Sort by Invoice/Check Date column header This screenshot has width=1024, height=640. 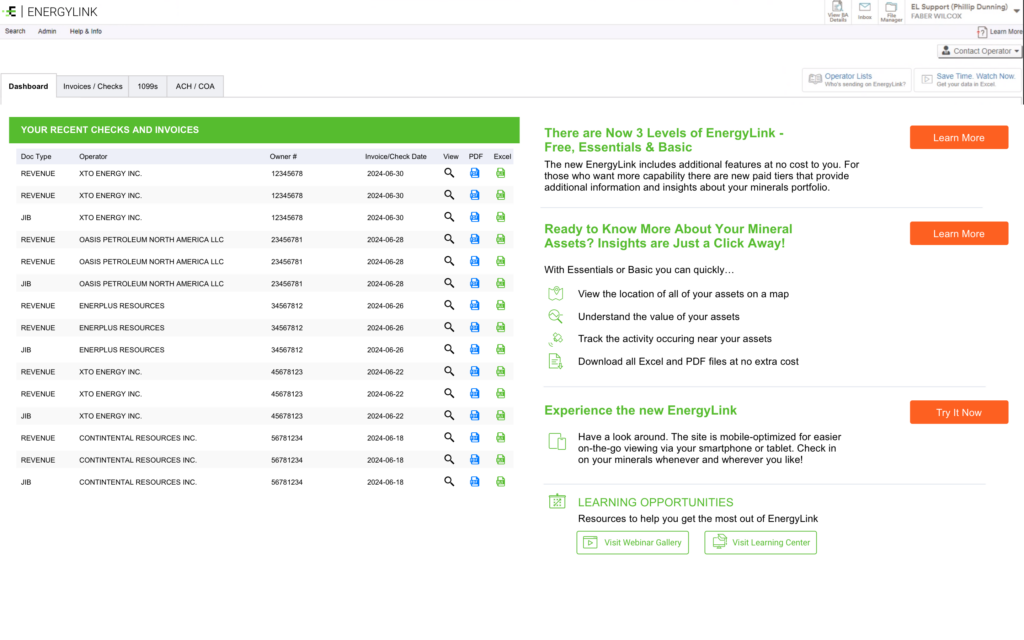(x=396, y=157)
